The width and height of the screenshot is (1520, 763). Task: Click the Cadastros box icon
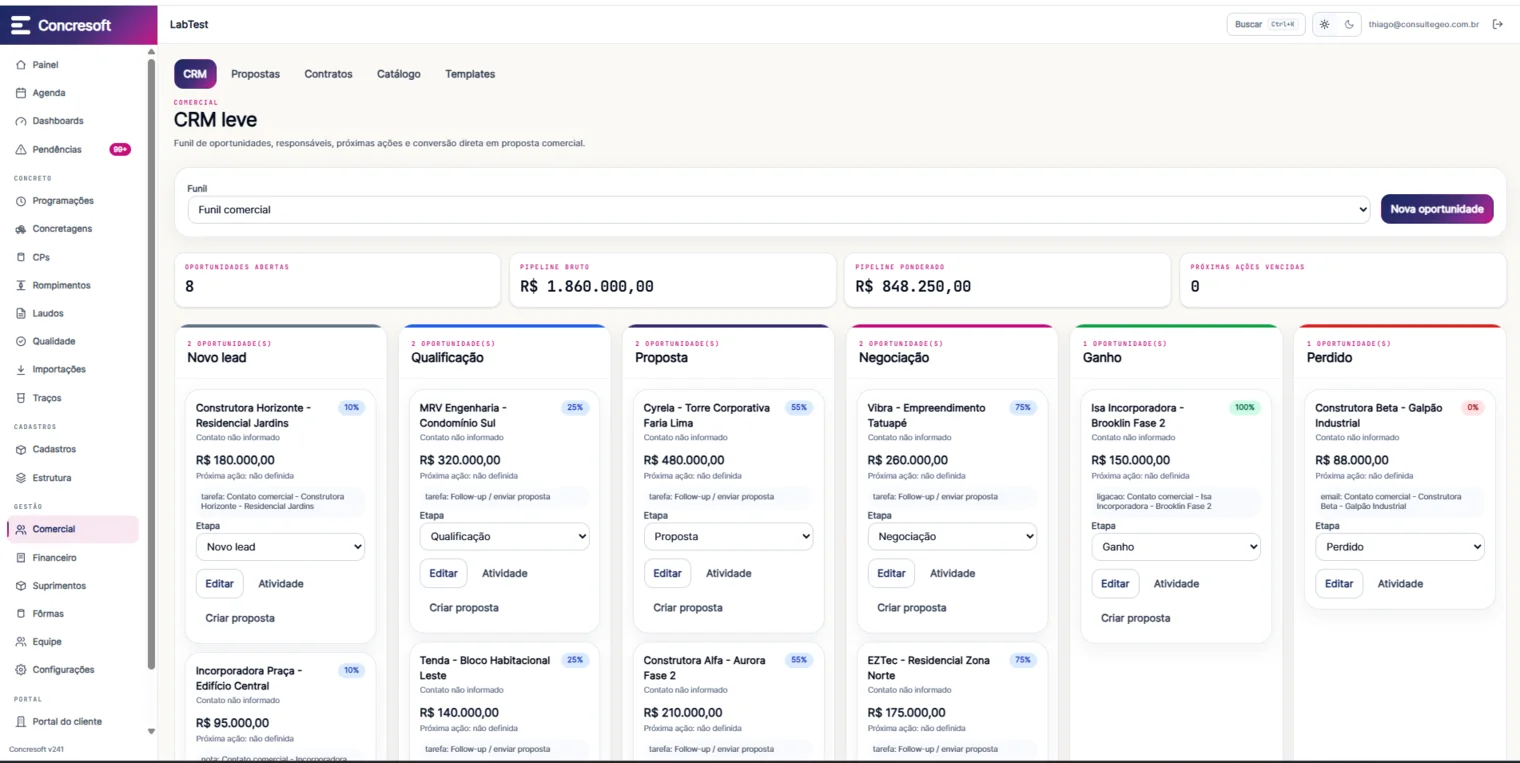[x=21, y=450]
